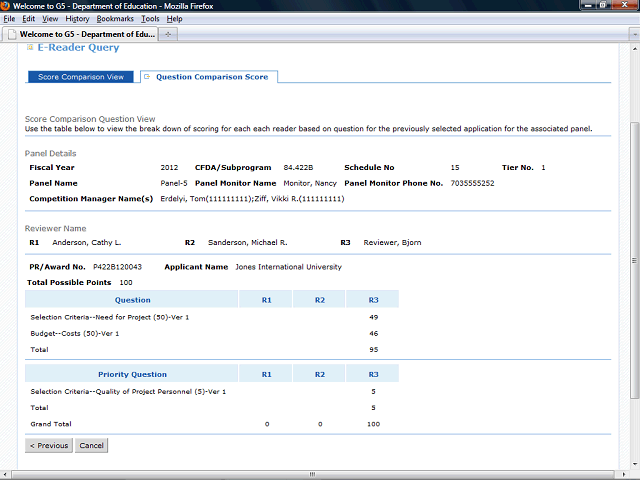
Task: Open the View menu
Action: point(50,19)
